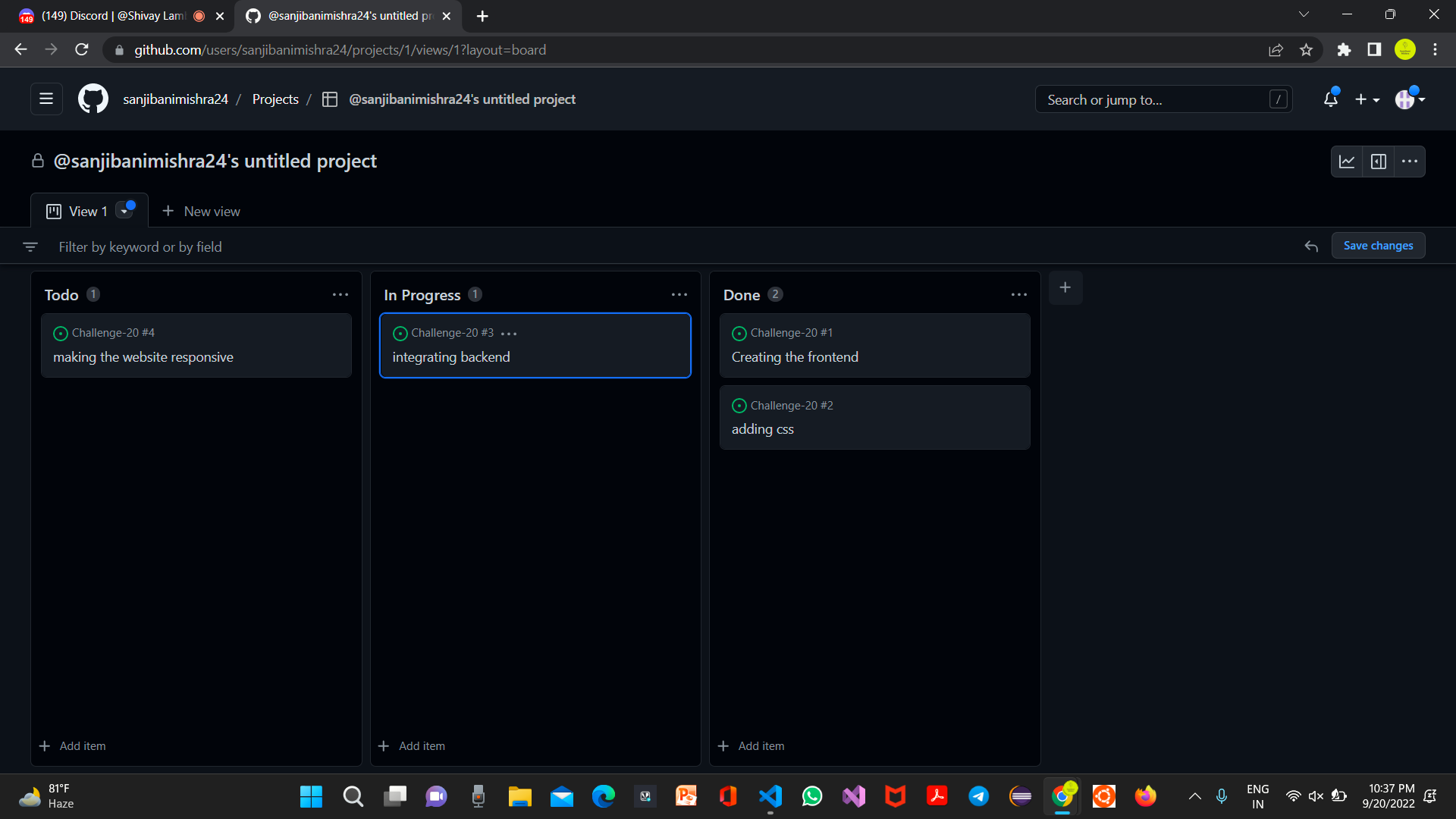This screenshot has height=819, width=1456.
Task: Open the project options ellipsis menu
Action: pyautogui.click(x=1410, y=161)
